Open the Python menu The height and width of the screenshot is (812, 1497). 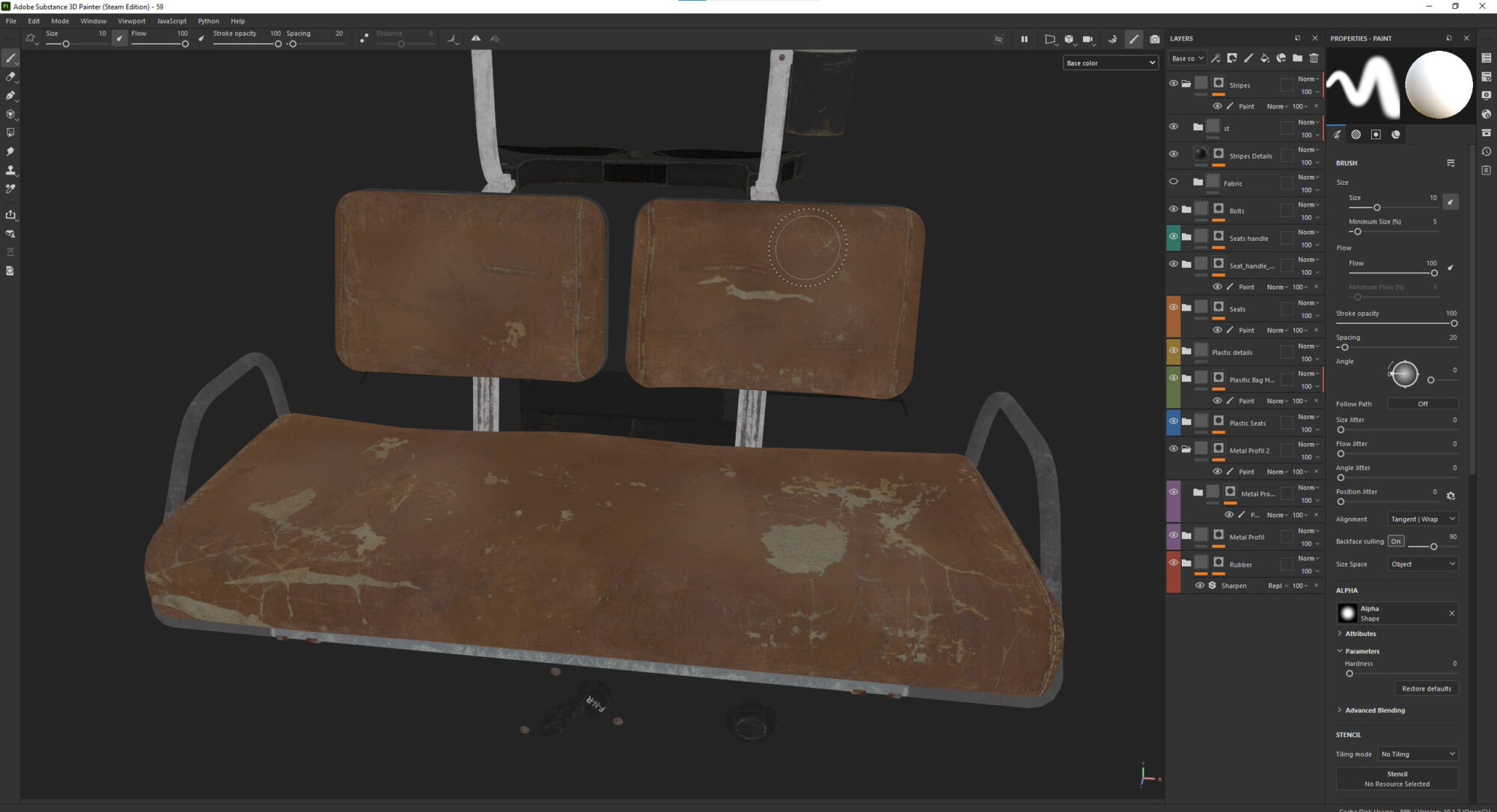(208, 21)
